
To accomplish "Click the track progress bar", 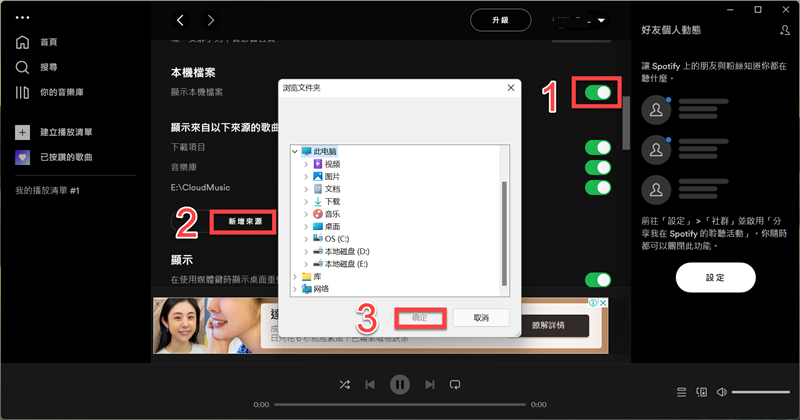I will (400, 405).
